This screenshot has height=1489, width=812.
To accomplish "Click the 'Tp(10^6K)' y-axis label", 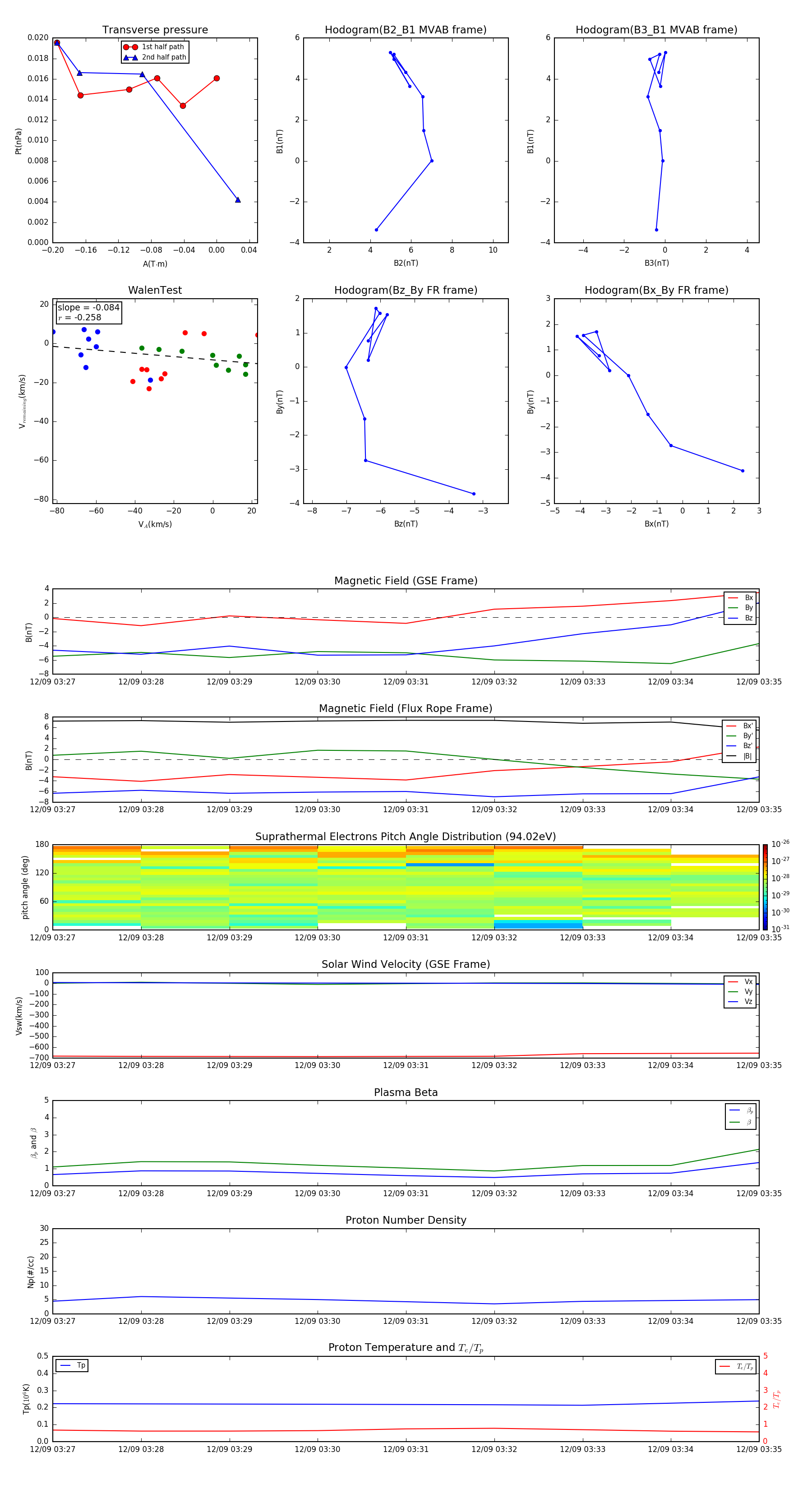I will [x=26, y=1399].
